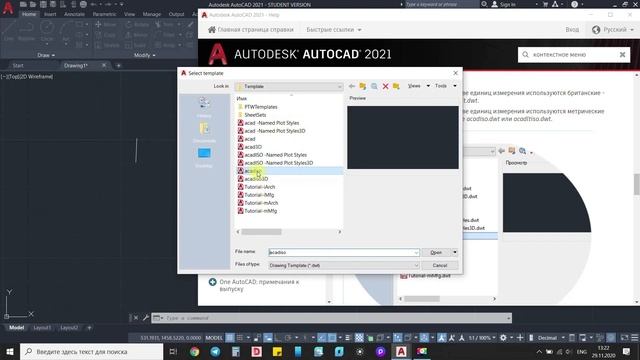Click the Windows taskbar search box
The image size is (640, 360).
(x=92, y=351)
